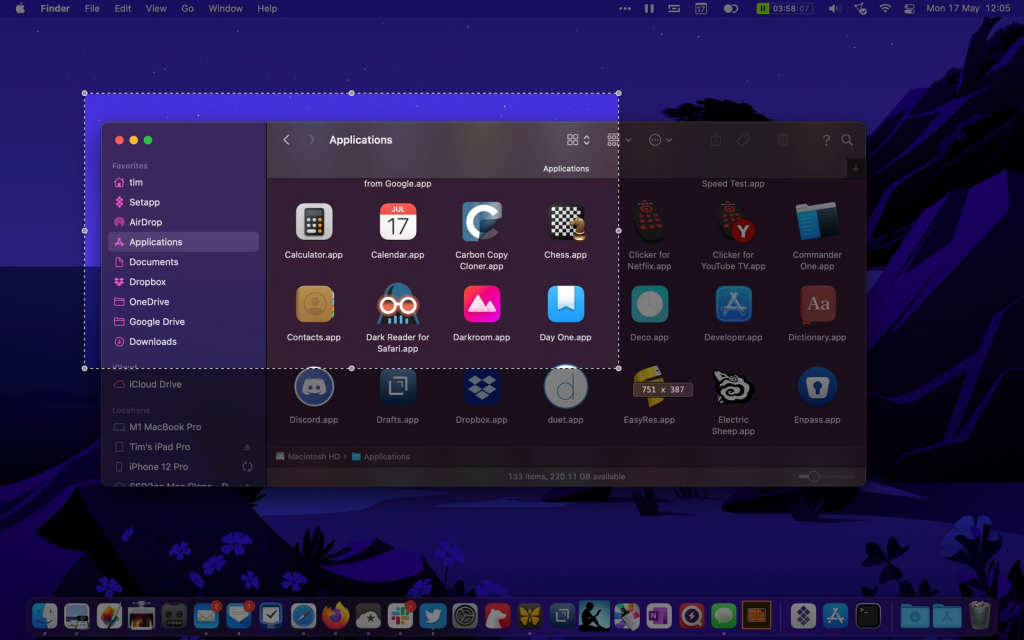Launch Twitter from the Dock
The width and height of the screenshot is (1024, 640).
pos(432,616)
